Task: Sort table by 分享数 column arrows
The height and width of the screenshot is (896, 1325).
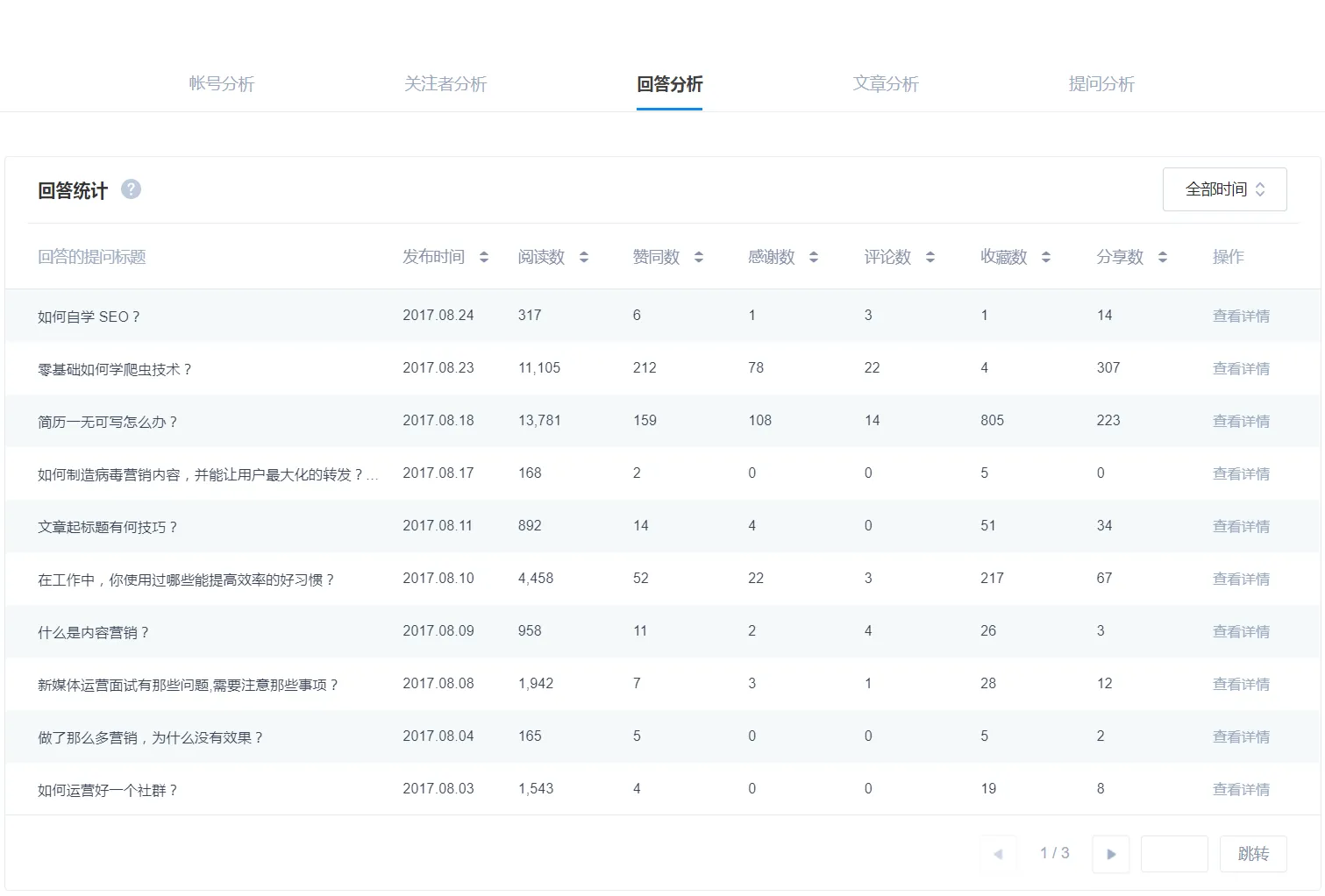Action: pos(1162,257)
